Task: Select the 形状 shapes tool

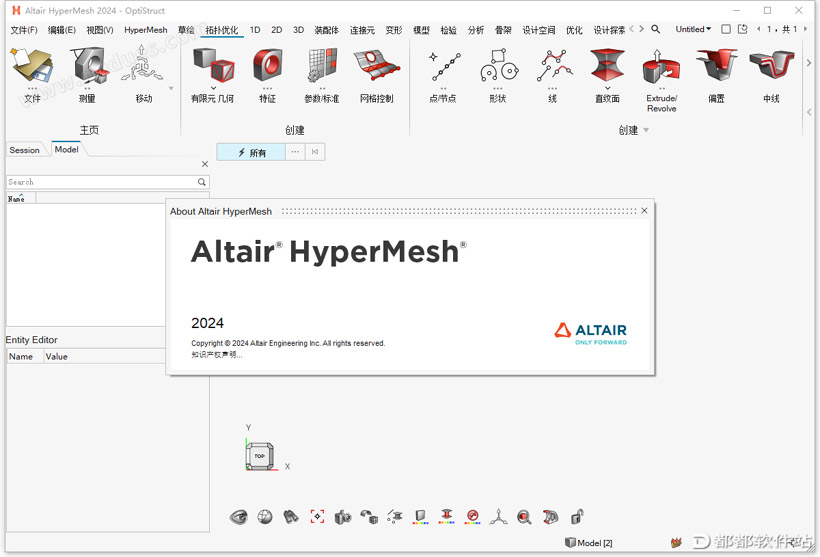Action: (498, 66)
